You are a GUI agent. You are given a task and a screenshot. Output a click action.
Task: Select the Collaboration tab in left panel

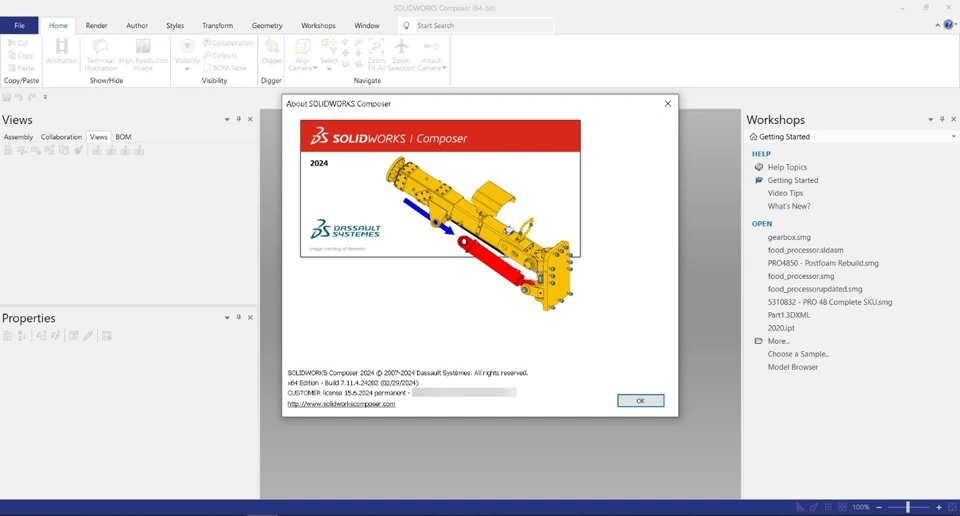click(x=61, y=137)
